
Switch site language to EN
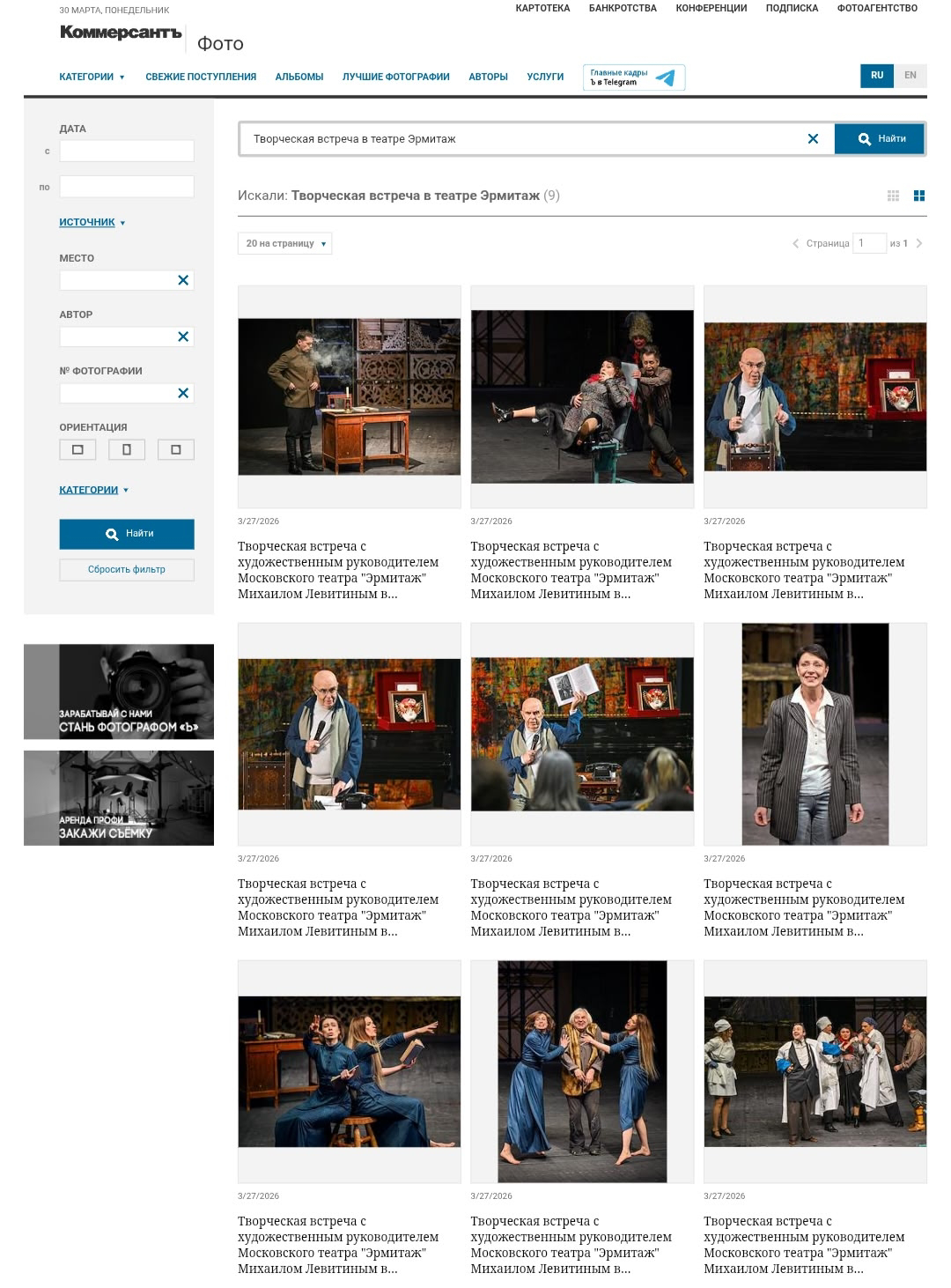910,76
